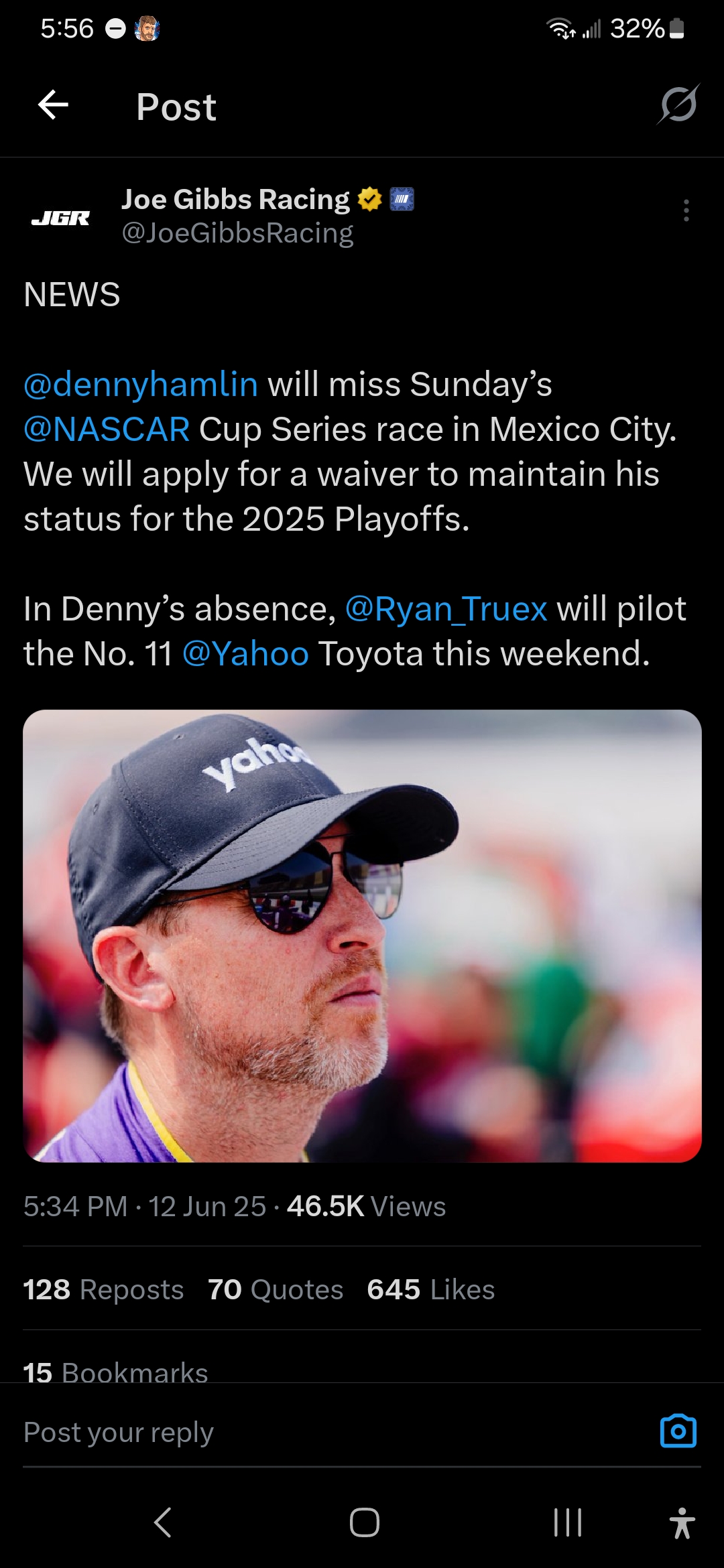This screenshot has width=724, height=1568.
Task: Open the recent apps navigation button
Action: click(567, 1522)
